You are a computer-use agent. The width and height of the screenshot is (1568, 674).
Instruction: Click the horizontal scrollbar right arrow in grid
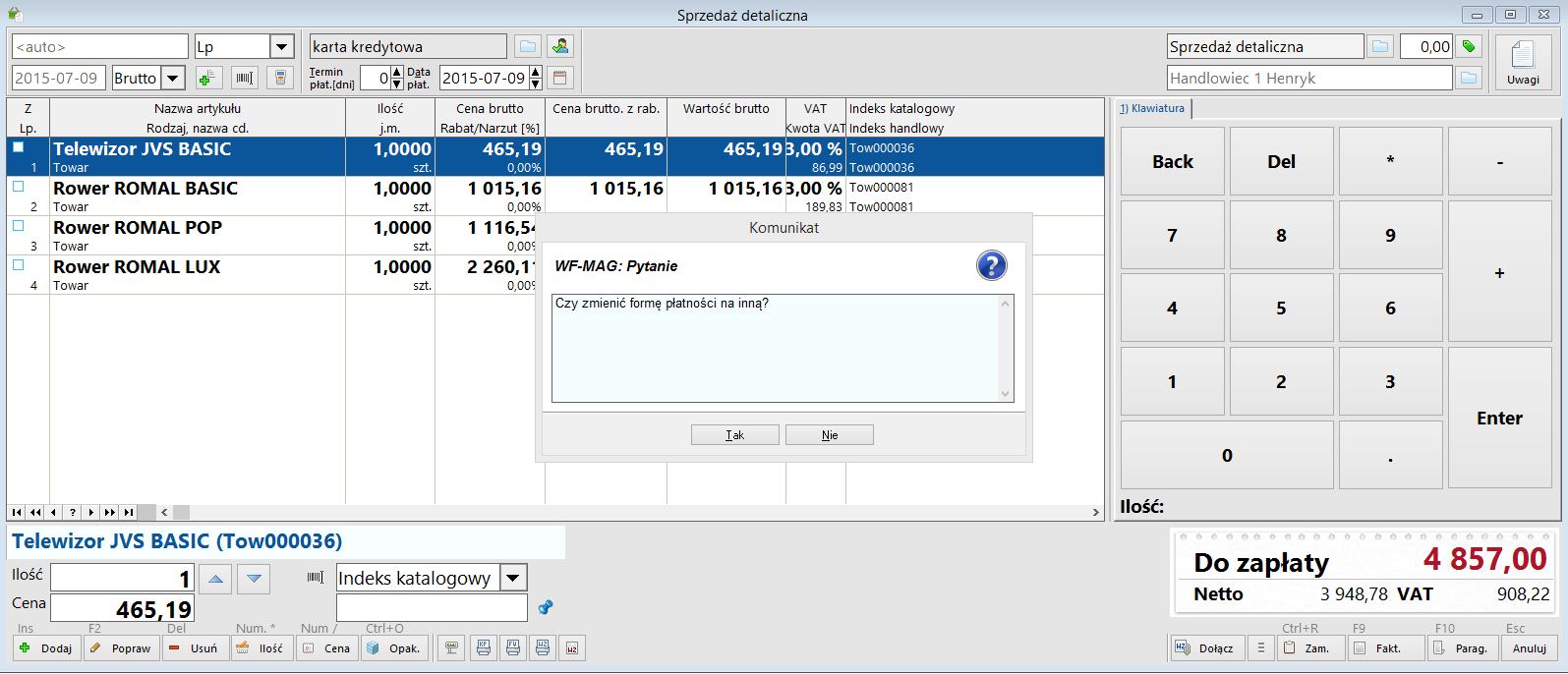coord(1096,512)
